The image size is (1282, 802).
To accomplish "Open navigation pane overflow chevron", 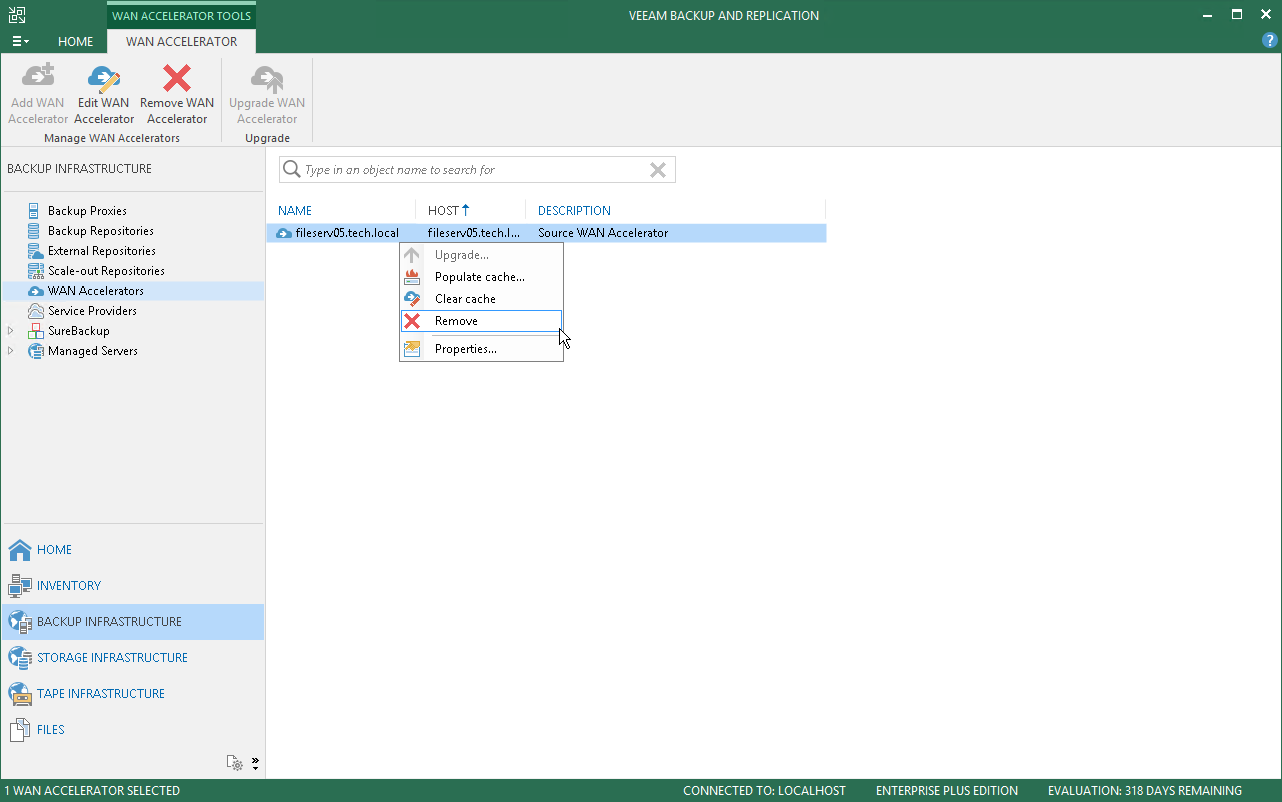I will (255, 764).
